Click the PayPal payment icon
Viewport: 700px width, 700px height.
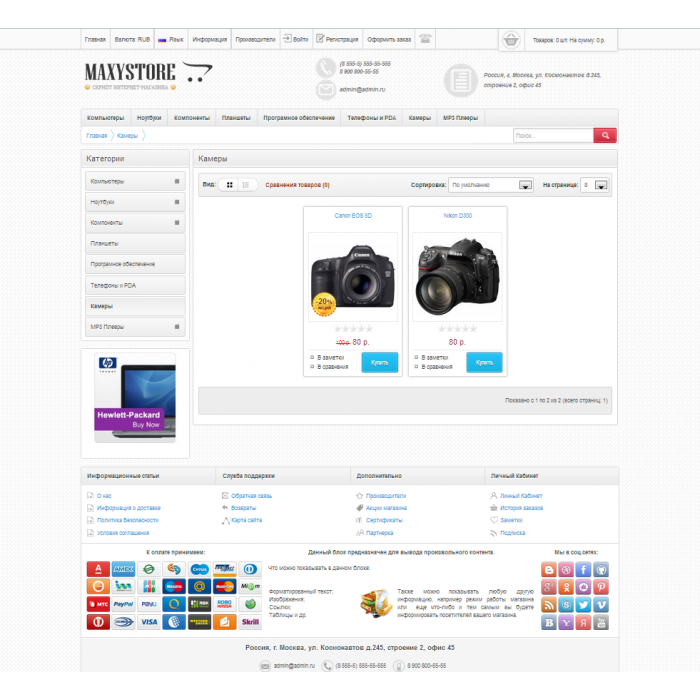point(123,604)
